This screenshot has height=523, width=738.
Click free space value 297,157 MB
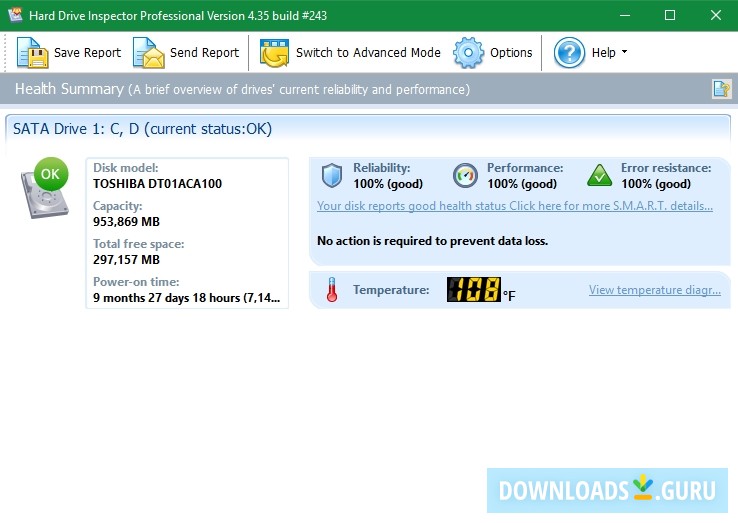(x=126, y=260)
